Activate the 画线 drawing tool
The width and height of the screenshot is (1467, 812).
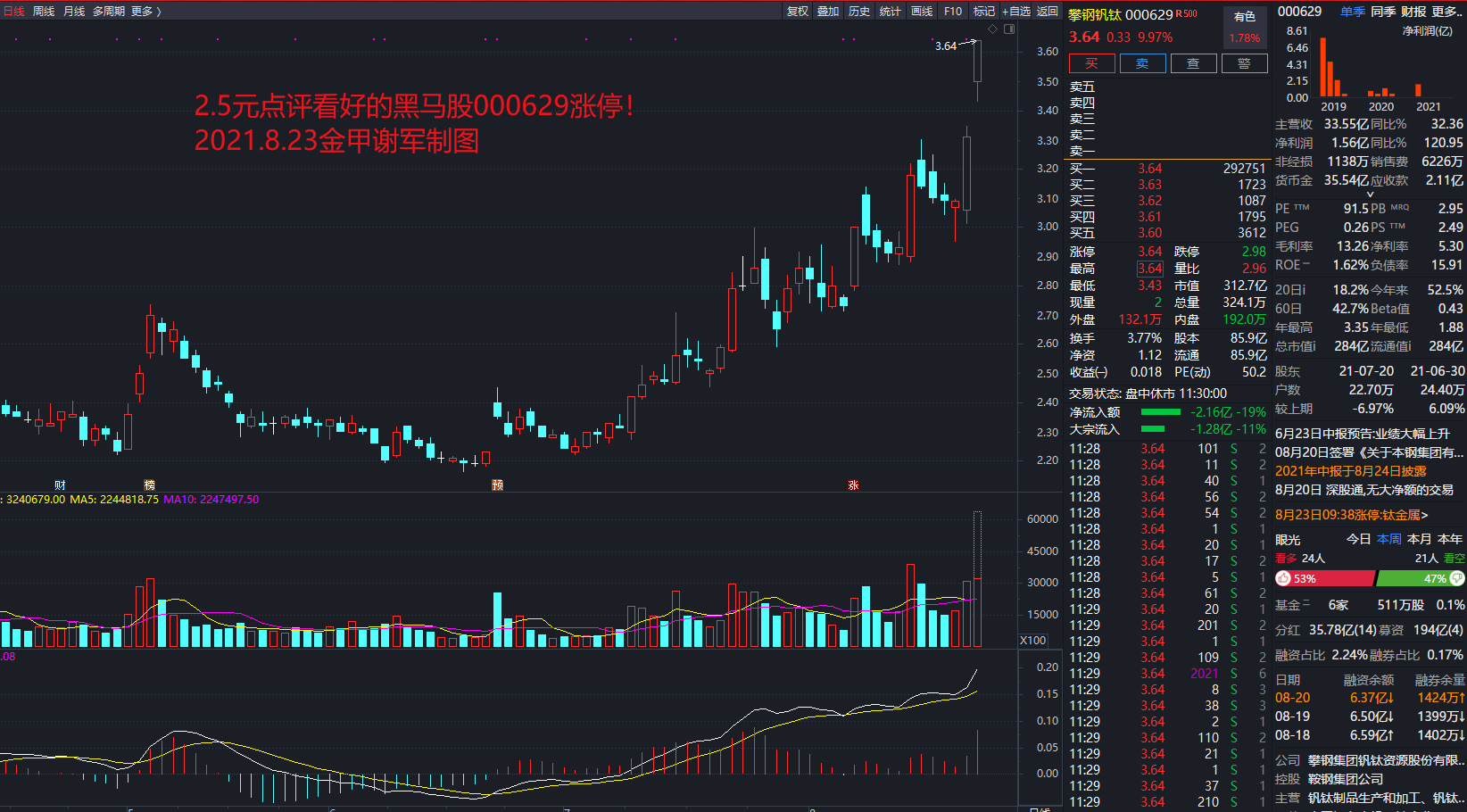(922, 12)
